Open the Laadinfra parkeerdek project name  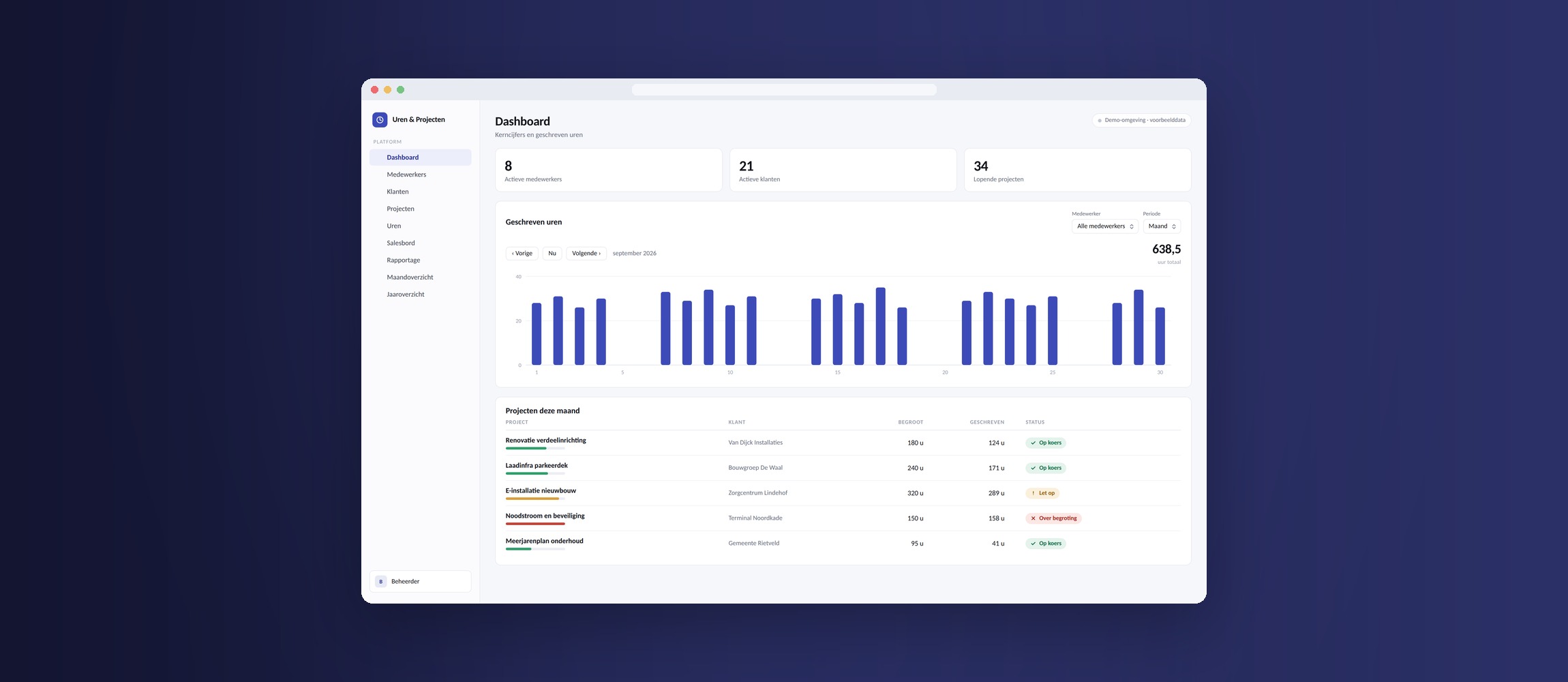(537, 466)
